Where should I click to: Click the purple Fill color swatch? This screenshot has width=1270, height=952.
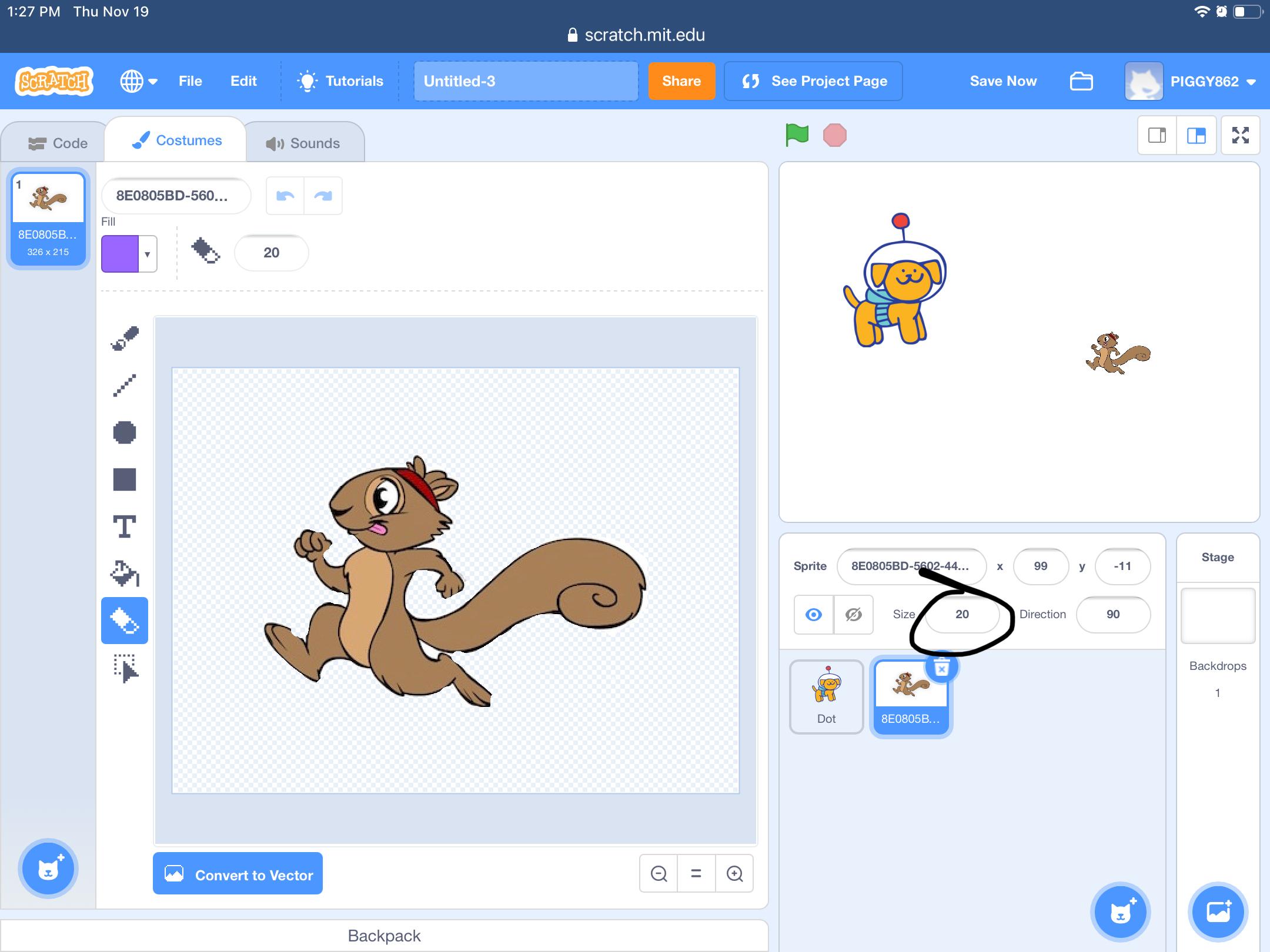click(120, 254)
